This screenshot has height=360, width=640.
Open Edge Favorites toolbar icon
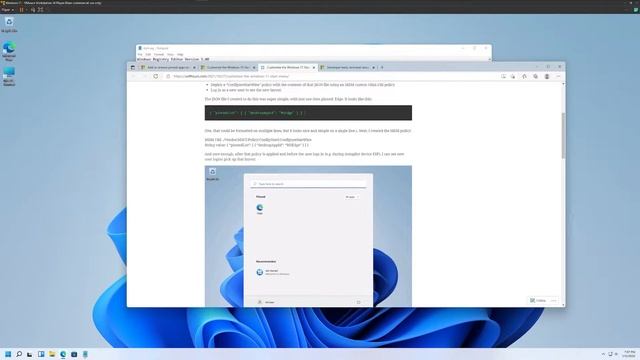tap(524, 76)
